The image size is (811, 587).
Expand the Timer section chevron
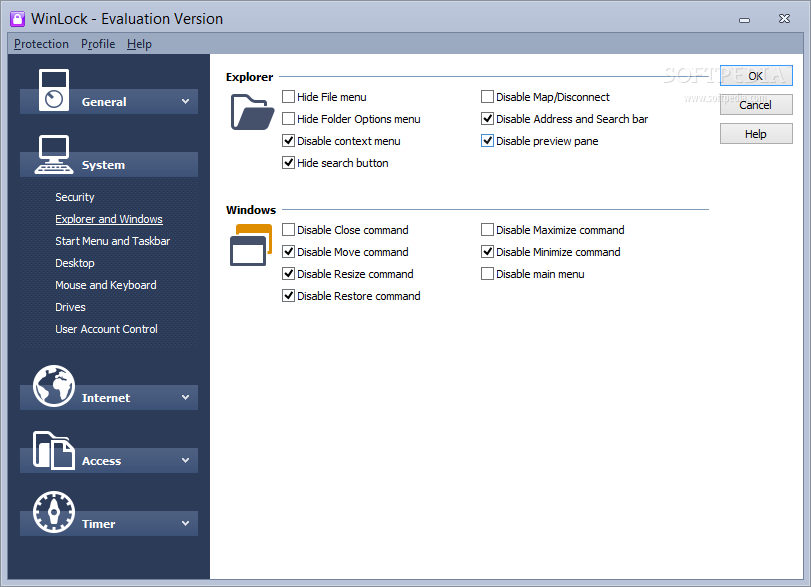[185, 523]
